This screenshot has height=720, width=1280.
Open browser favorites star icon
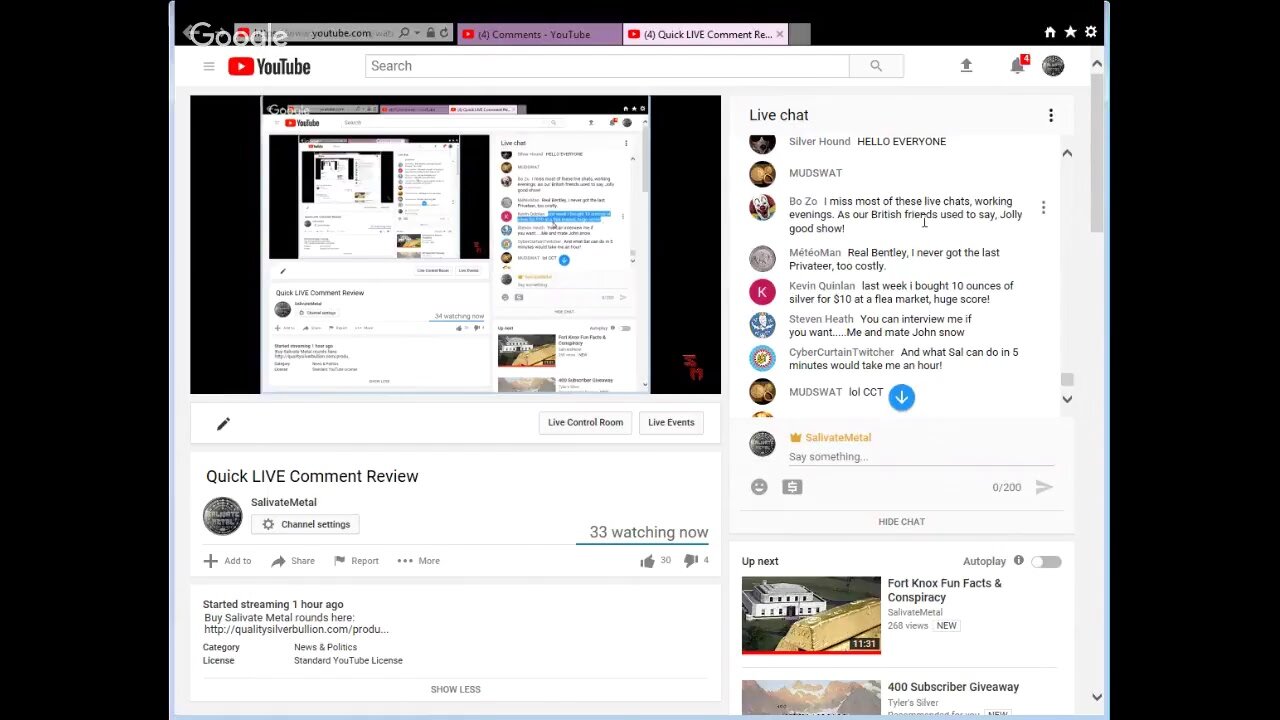point(1070,32)
